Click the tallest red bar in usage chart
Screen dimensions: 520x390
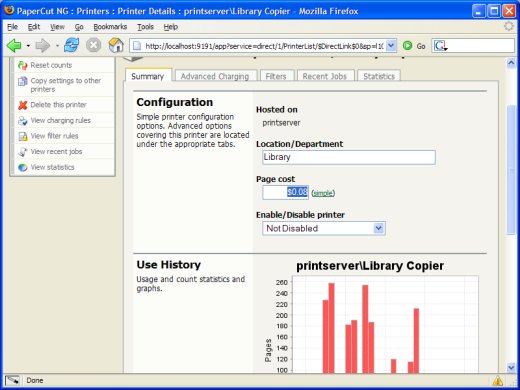(x=331, y=328)
